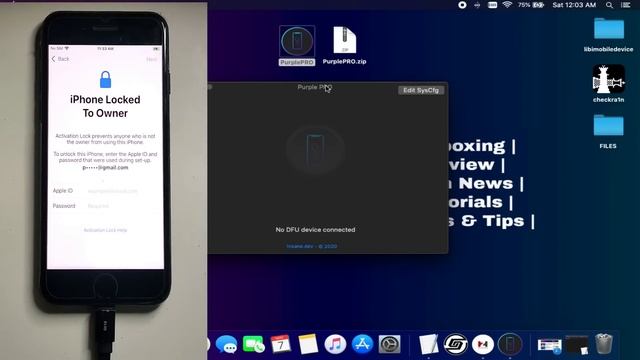Open the keyboard input menu in the menu bar
The height and width of the screenshot is (360, 640).
coord(492,5)
